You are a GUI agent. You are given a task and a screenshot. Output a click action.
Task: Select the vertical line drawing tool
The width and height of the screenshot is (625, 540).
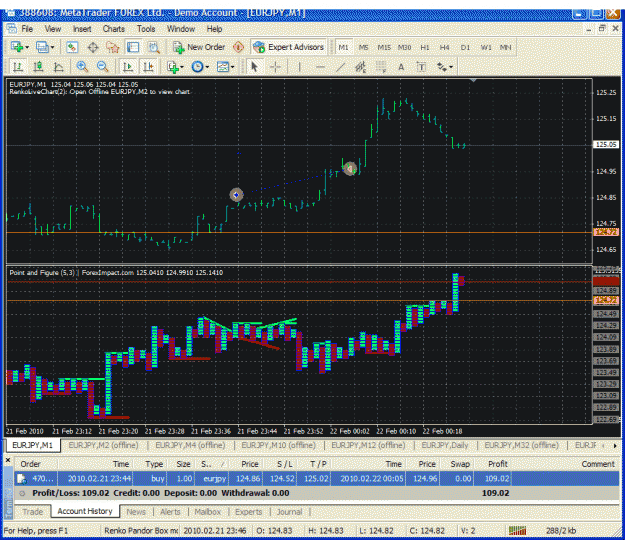pos(299,67)
